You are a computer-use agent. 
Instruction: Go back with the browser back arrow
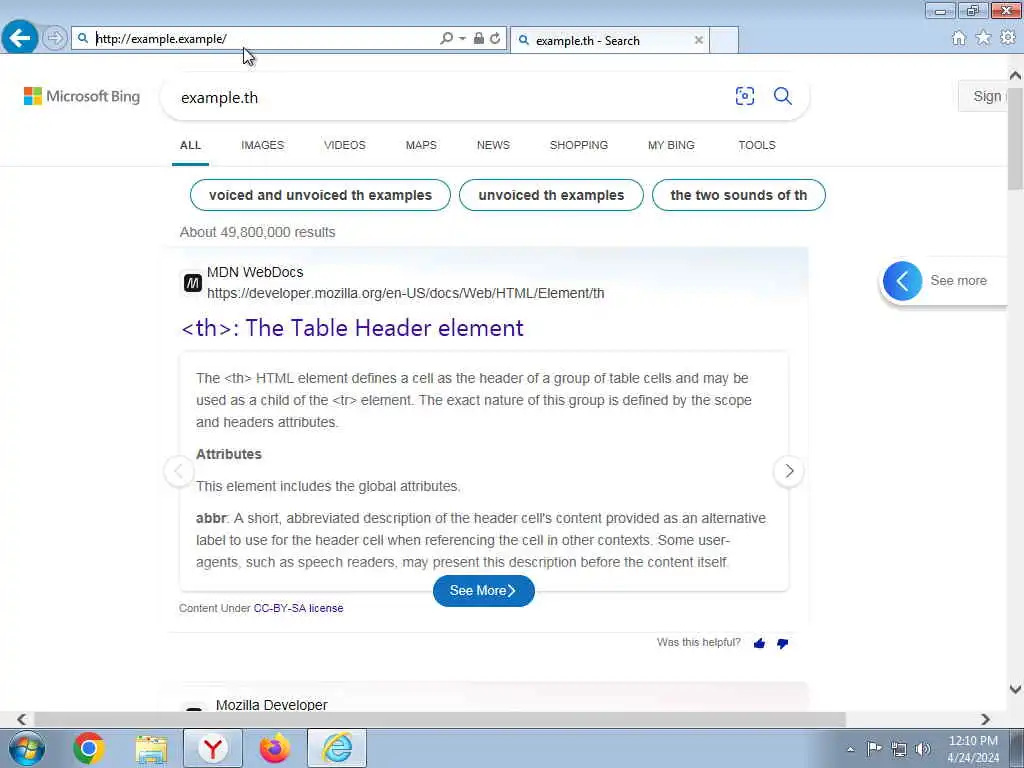pos(19,38)
